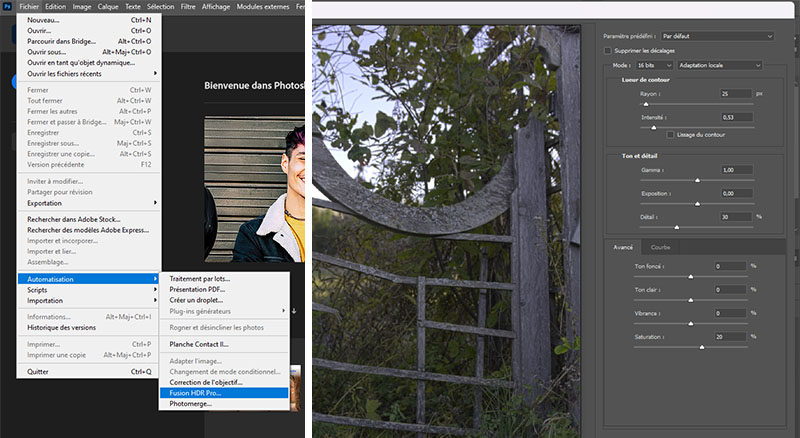Adjust the Exposition slider

[697, 204]
